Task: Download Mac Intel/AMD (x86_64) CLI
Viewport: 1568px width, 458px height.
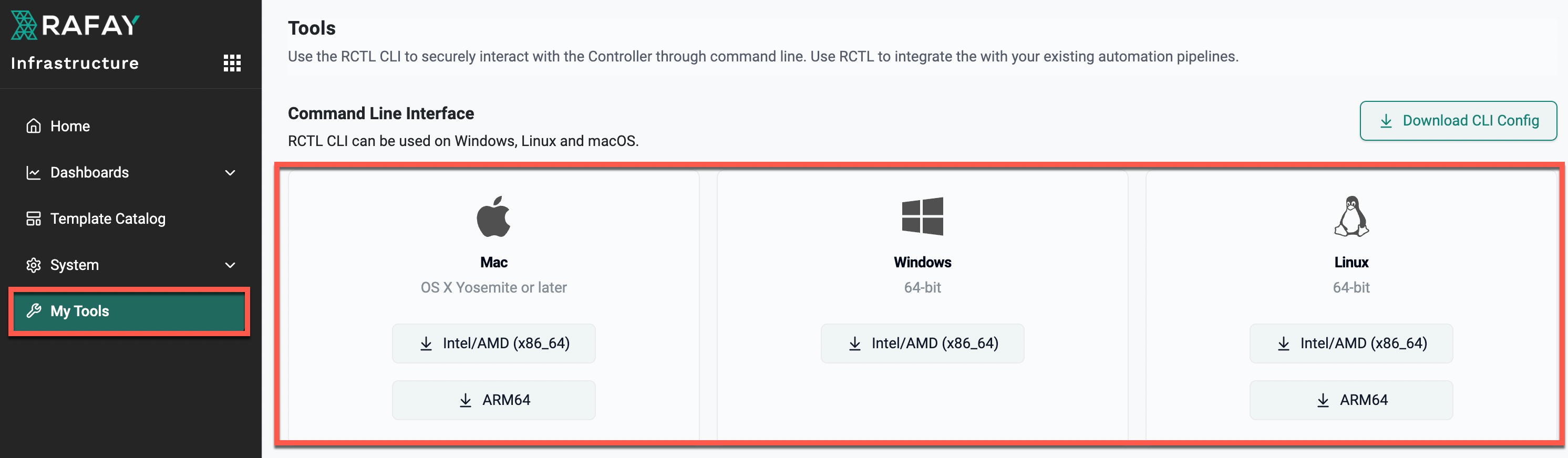Action: click(493, 343)
